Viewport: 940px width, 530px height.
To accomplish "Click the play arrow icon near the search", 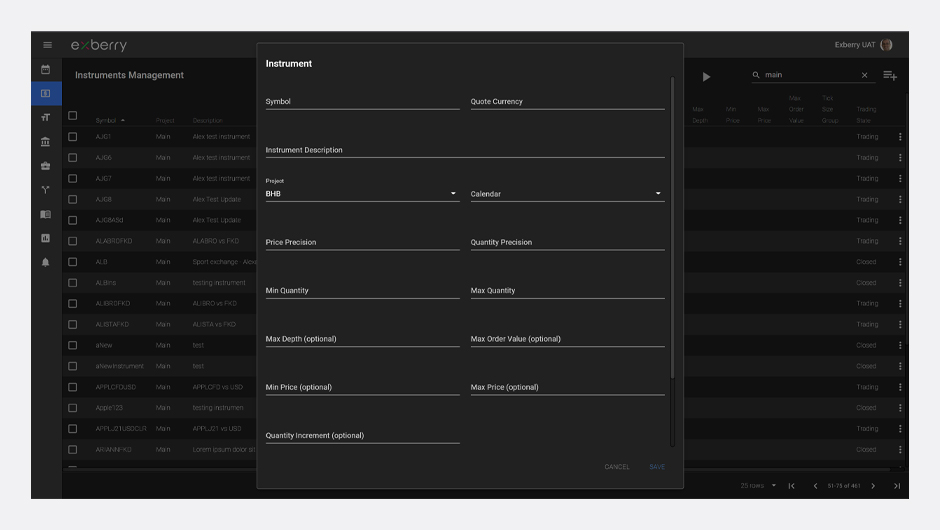I will (706, 77).
